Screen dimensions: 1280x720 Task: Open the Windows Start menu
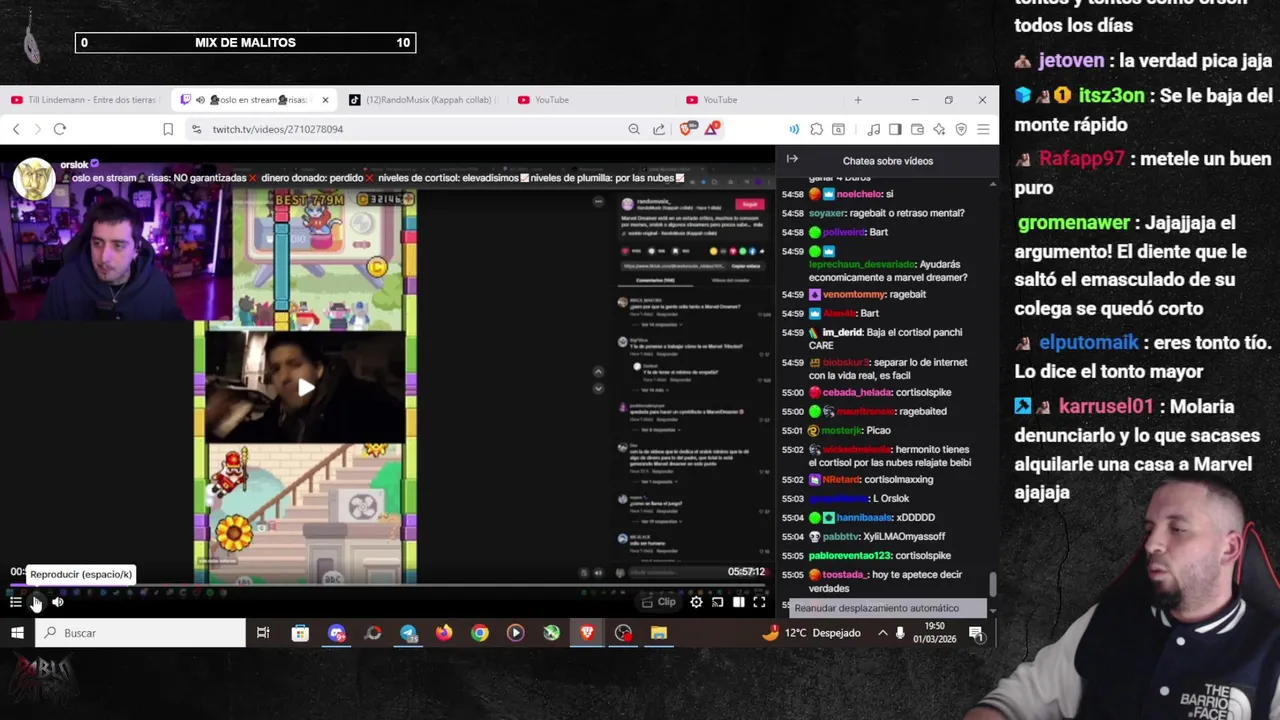coord(17,633)
